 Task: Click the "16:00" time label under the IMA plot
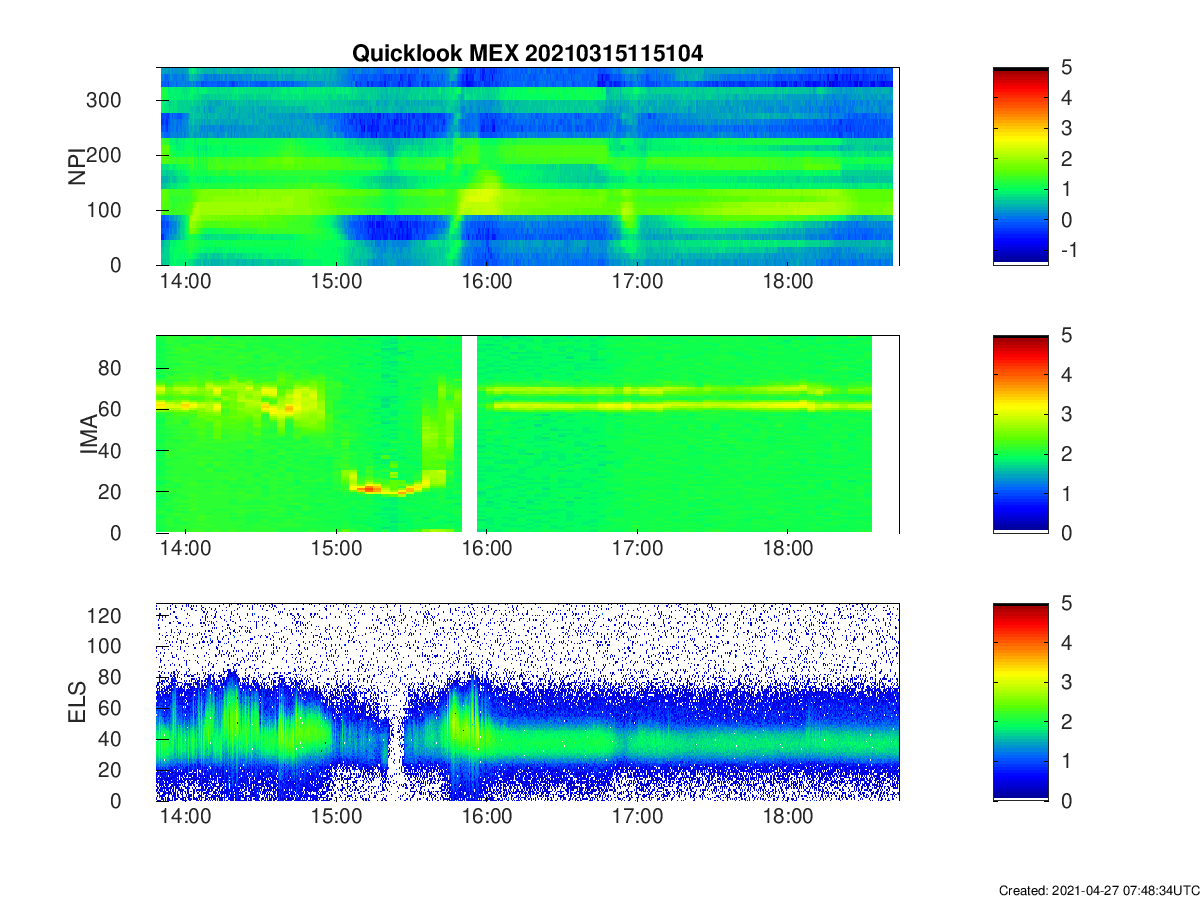(x=487, y=549)
